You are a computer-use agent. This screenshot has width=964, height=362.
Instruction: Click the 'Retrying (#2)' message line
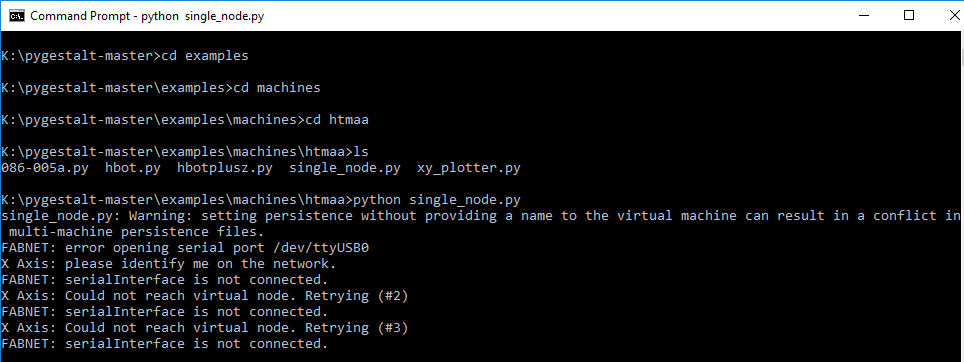pos(205,296)
